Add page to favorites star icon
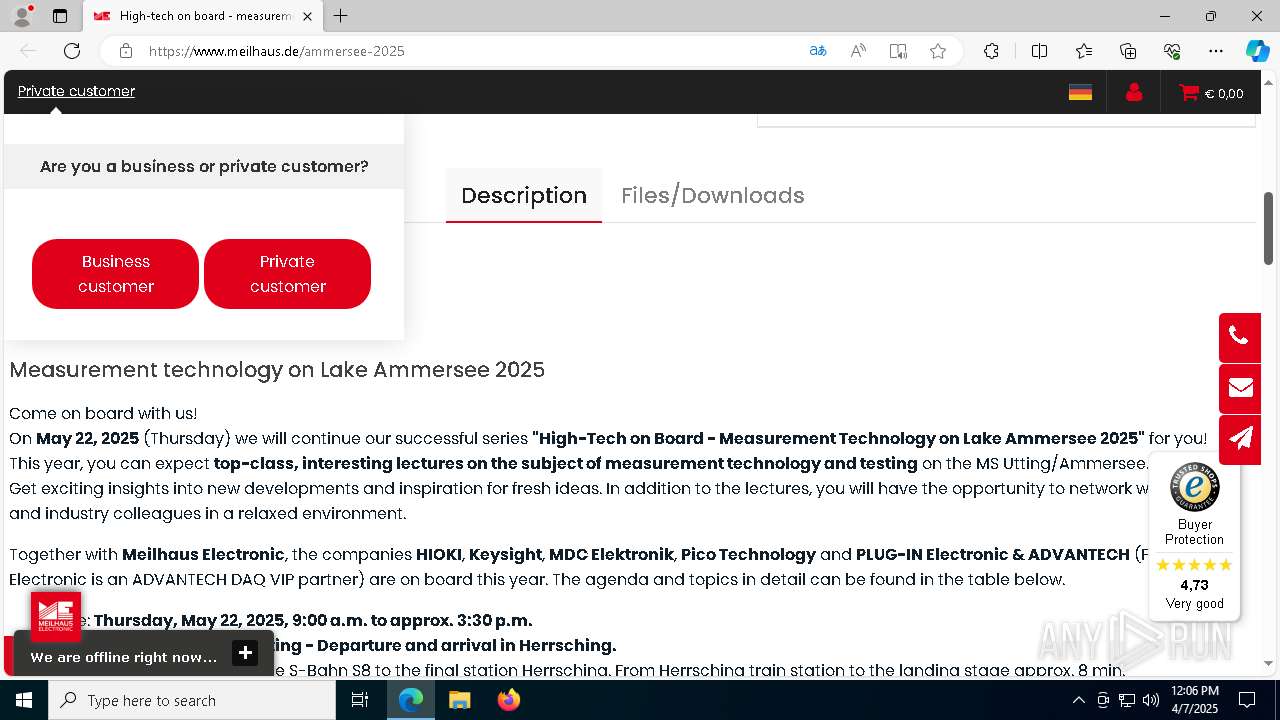 (x=938, y=51)
